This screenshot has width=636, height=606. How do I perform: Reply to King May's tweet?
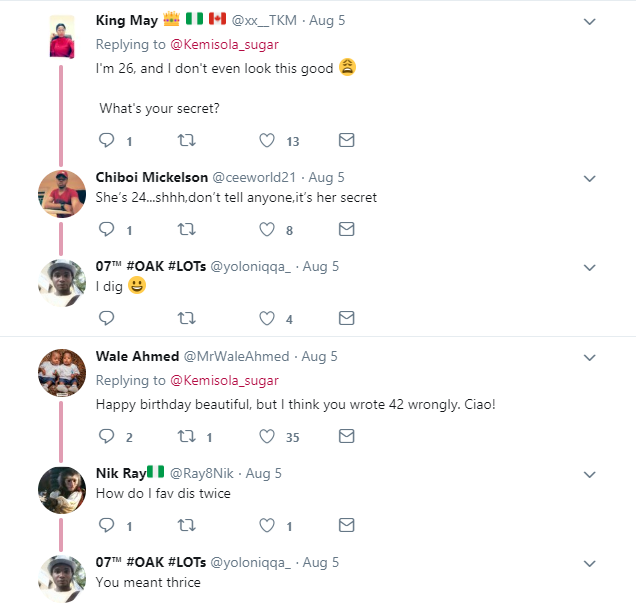coord(107,140)
